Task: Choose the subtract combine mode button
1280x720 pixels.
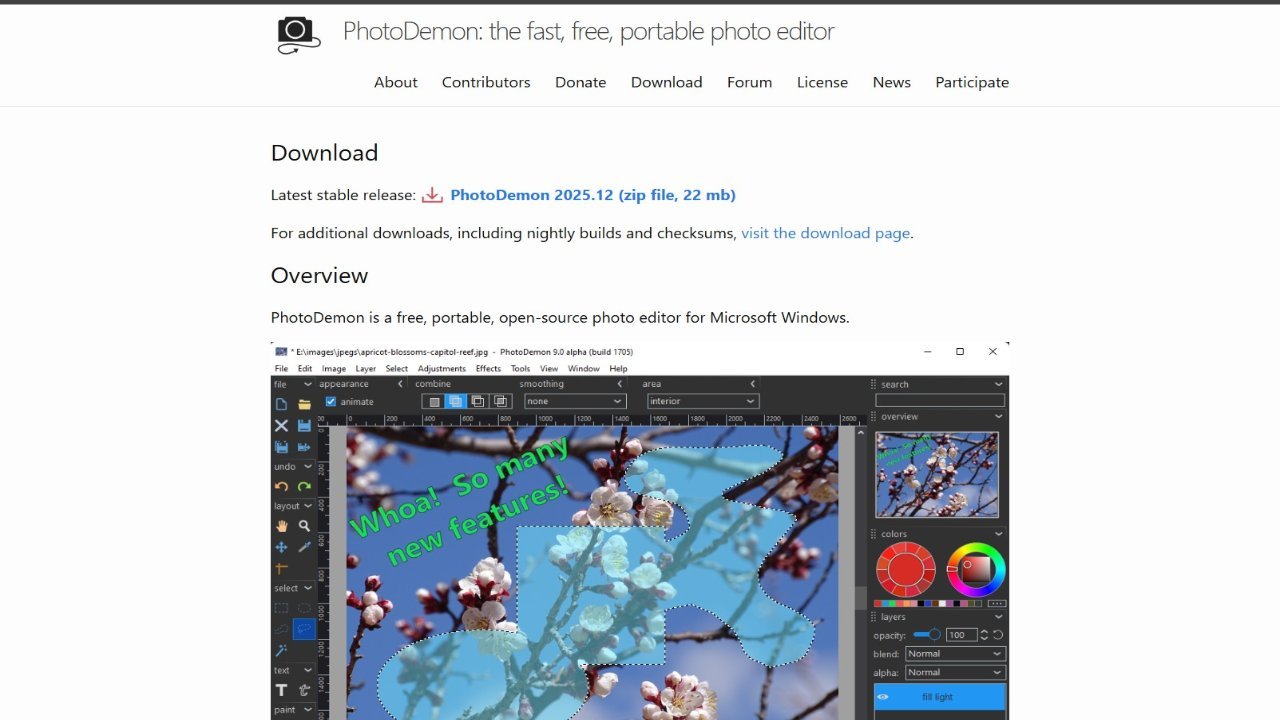Action: pyautogui.click(x=478, y=401)
